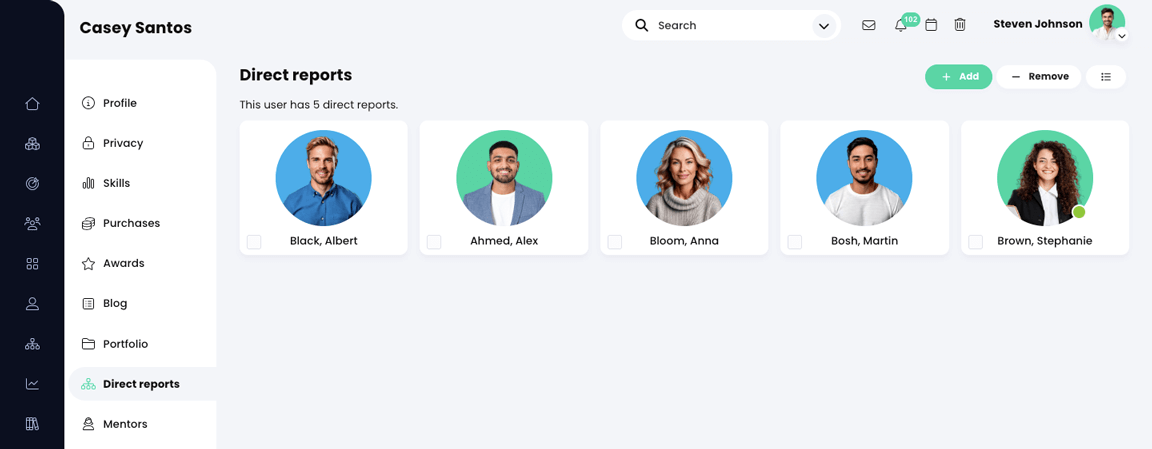
Task: Click the trash bin icon in header
Action: click(x=960, y=25)
